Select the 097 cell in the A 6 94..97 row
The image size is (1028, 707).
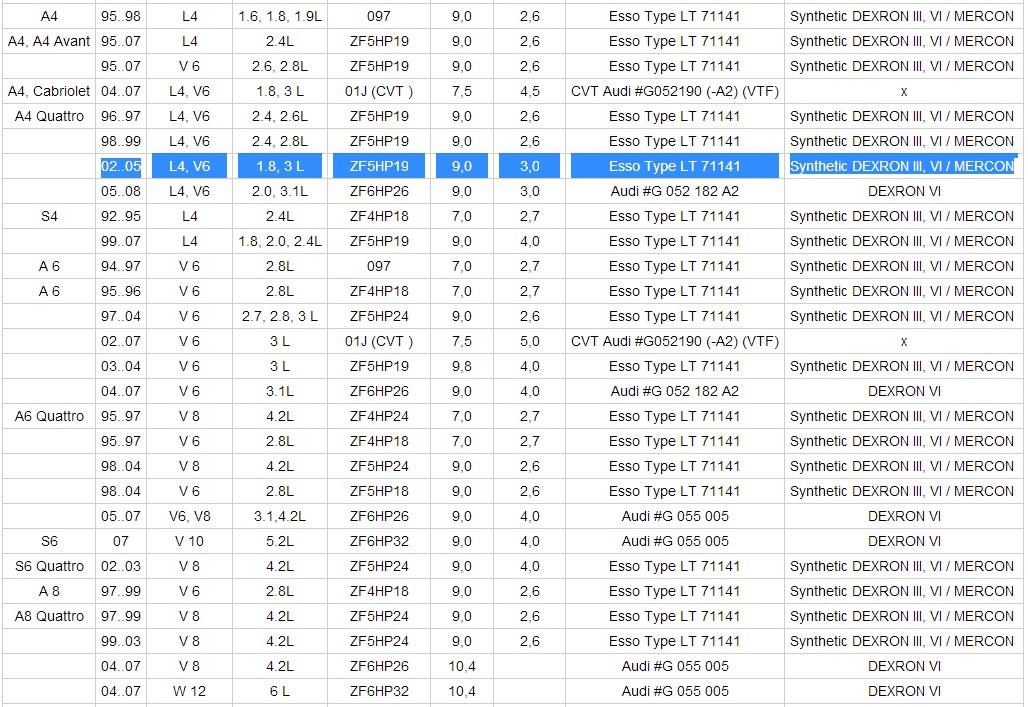pos(379,266)
